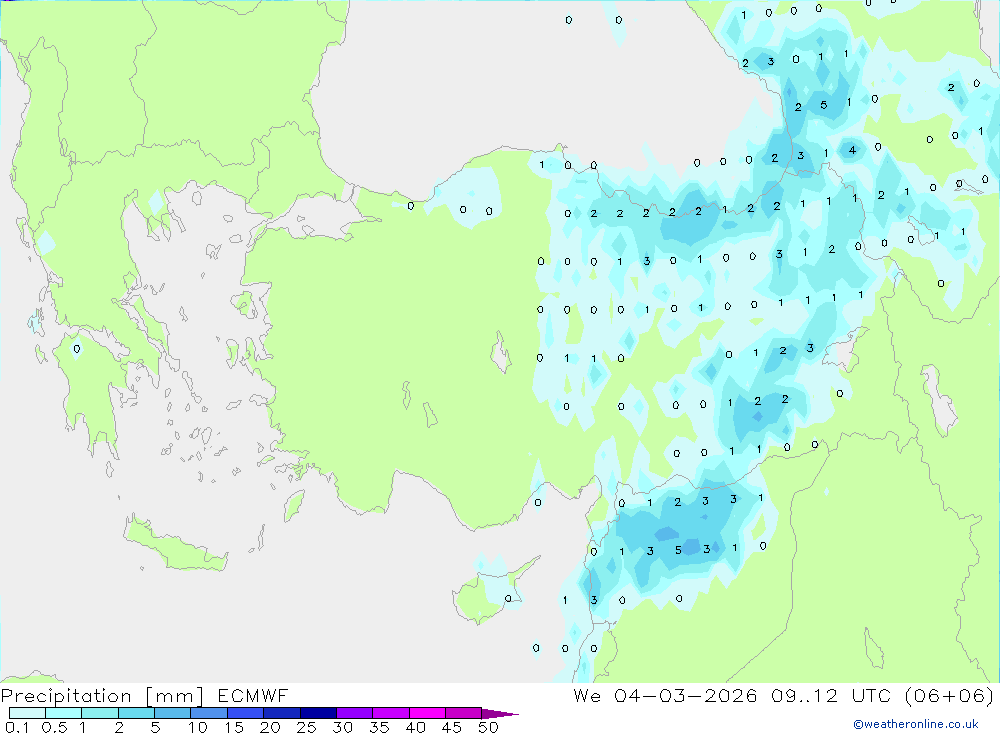Viewport: 1000px width, 733px height.
Task: Click the '09..12' time range text
Action: pos(804,696)
